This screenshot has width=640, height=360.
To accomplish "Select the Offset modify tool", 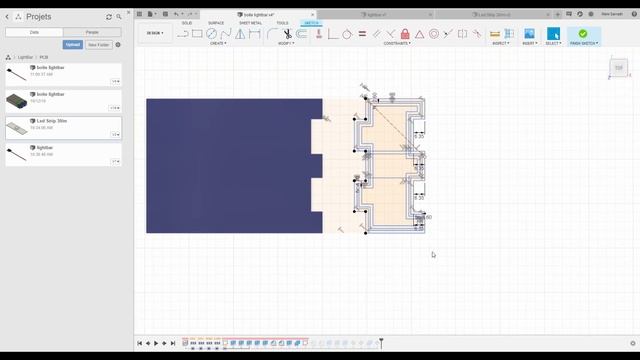I will point(302,34).
